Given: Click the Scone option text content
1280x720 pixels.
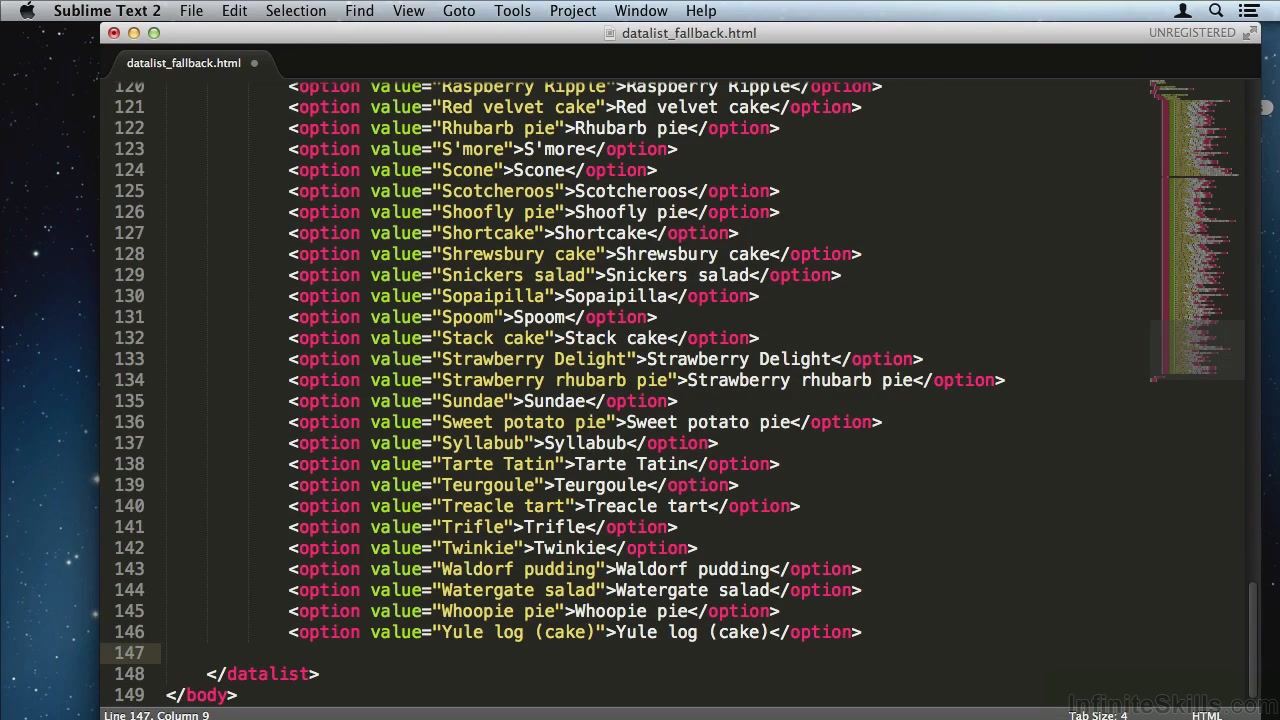Looking at the screenshot, I should [539, 170].
